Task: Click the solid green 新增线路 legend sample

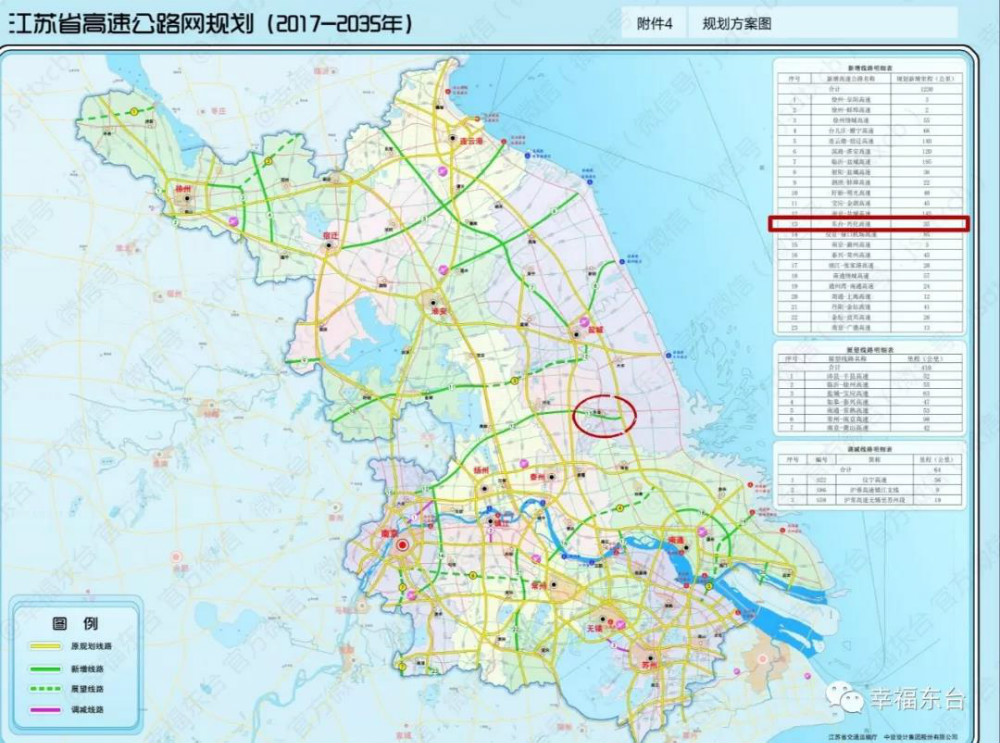Action: [x=45, y=669]
